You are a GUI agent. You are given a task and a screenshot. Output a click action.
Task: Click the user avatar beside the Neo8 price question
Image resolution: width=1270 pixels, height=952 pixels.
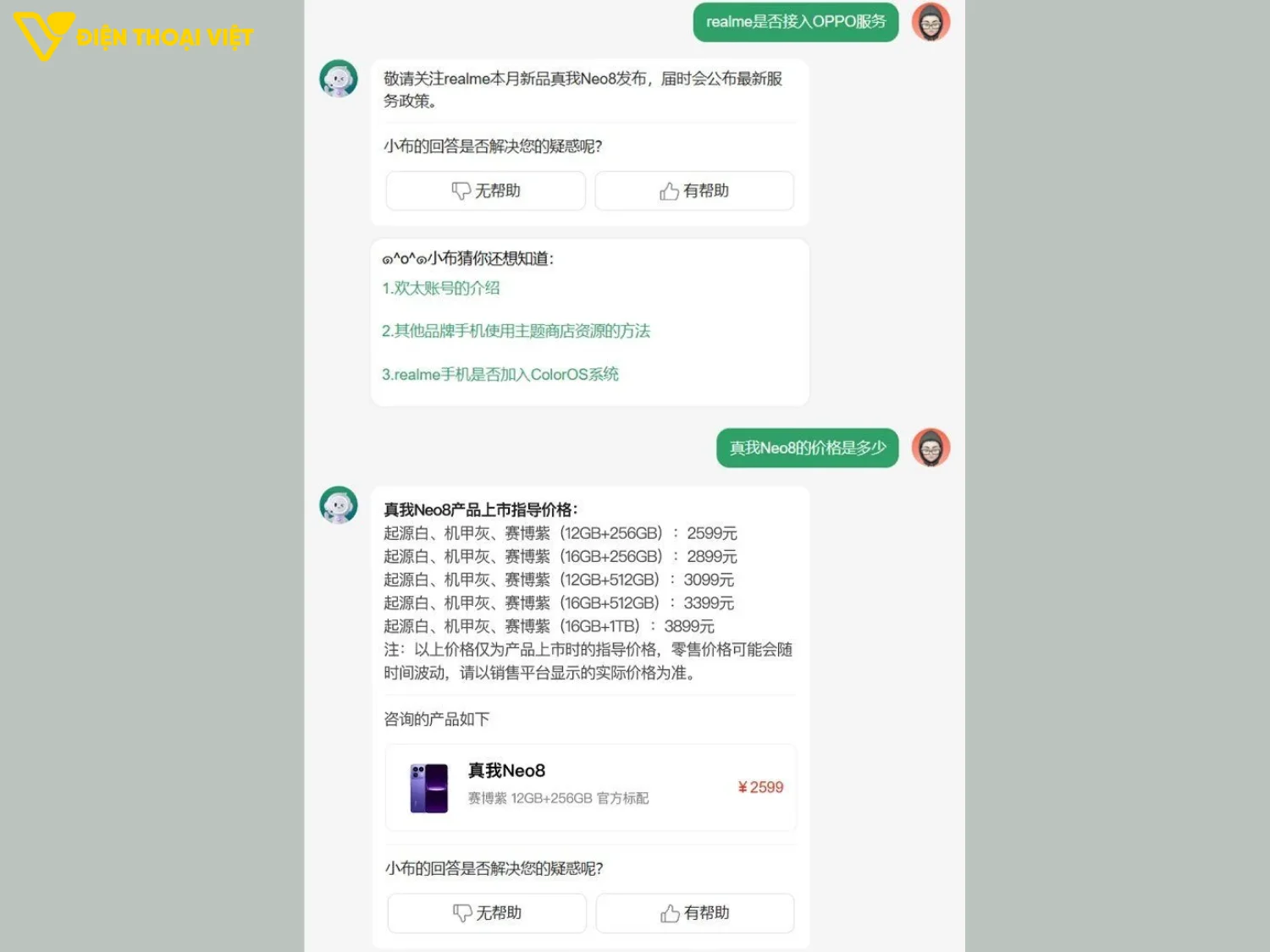930,448
